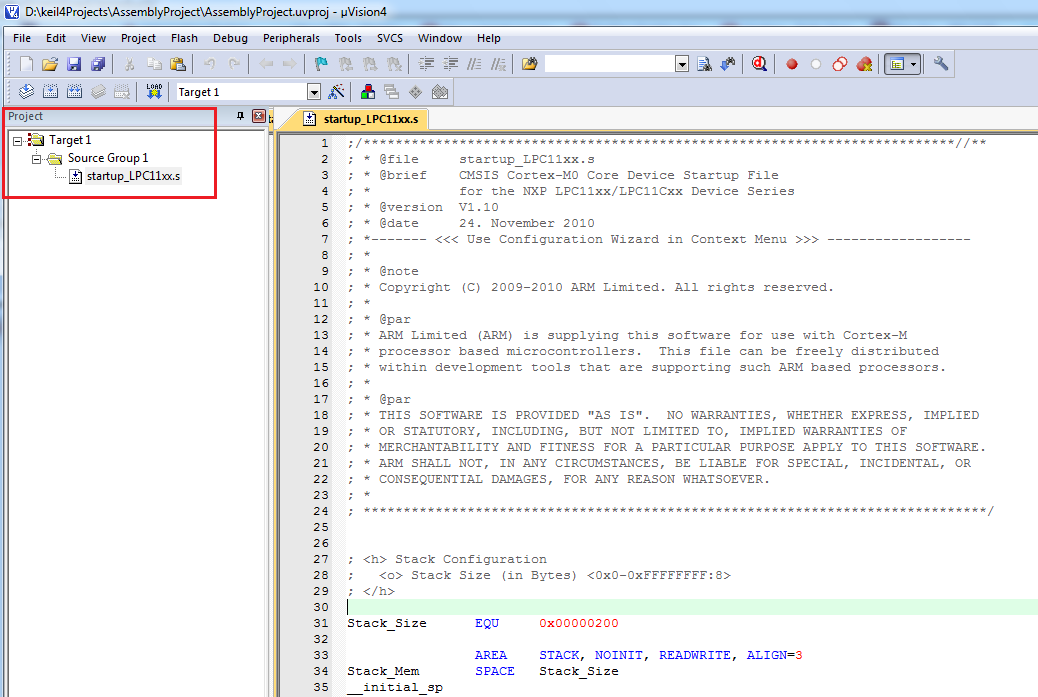Indent selected lines icon

427,64
